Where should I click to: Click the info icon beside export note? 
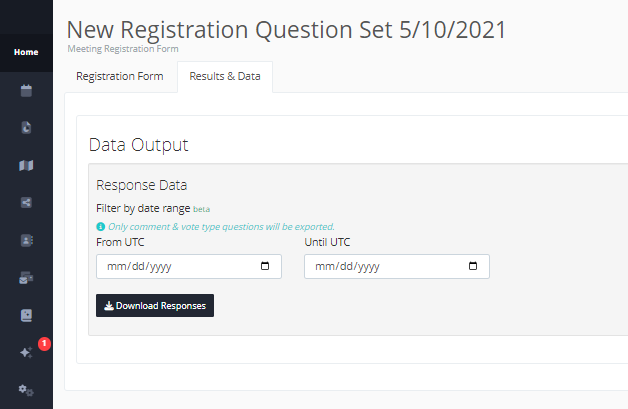click(100, 227)
